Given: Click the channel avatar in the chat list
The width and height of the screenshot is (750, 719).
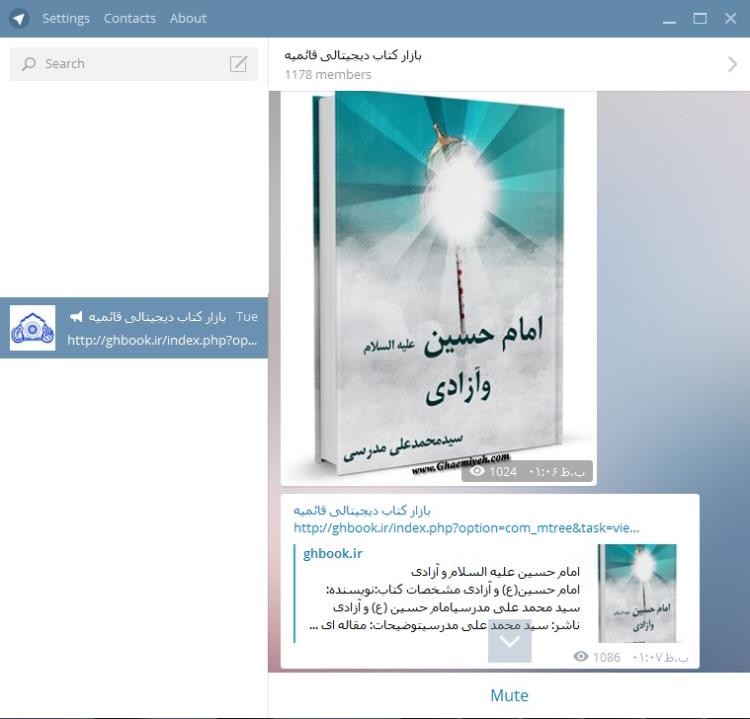Looking at the screenshot, I should click(33, 328).
